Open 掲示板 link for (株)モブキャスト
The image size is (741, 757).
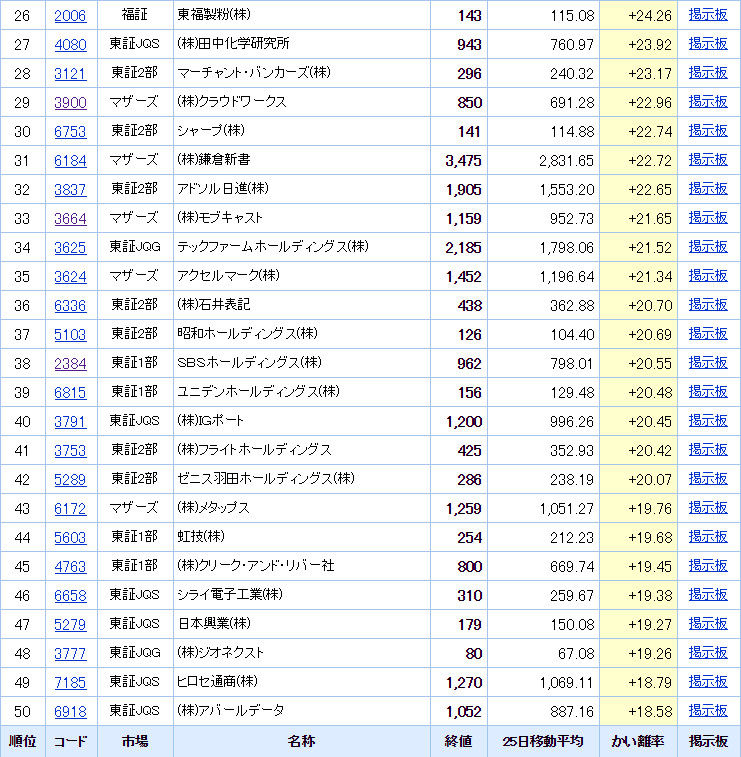pos(708,218)
